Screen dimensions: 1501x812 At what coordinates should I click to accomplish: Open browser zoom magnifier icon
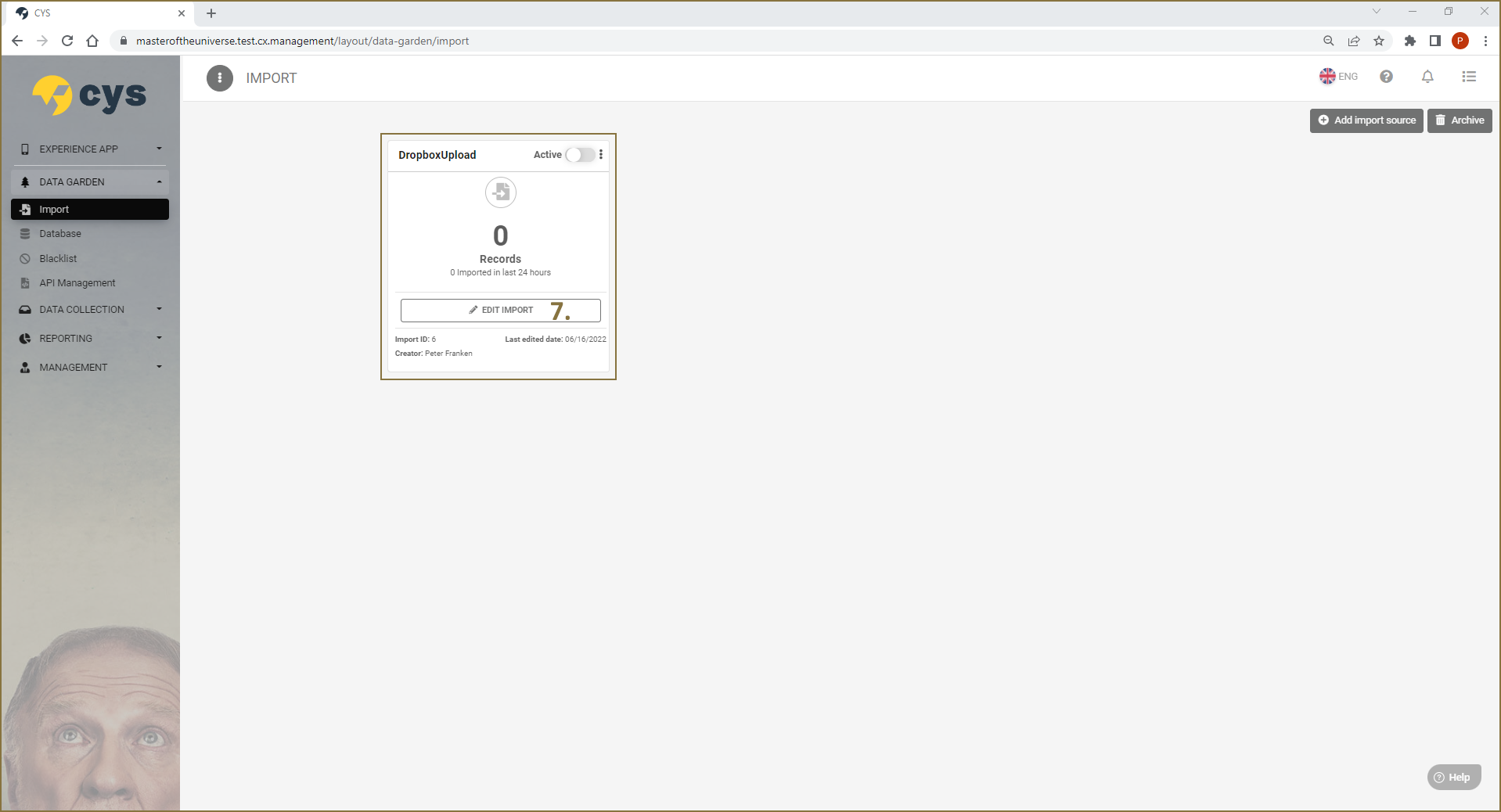(x=1329, y=41)
